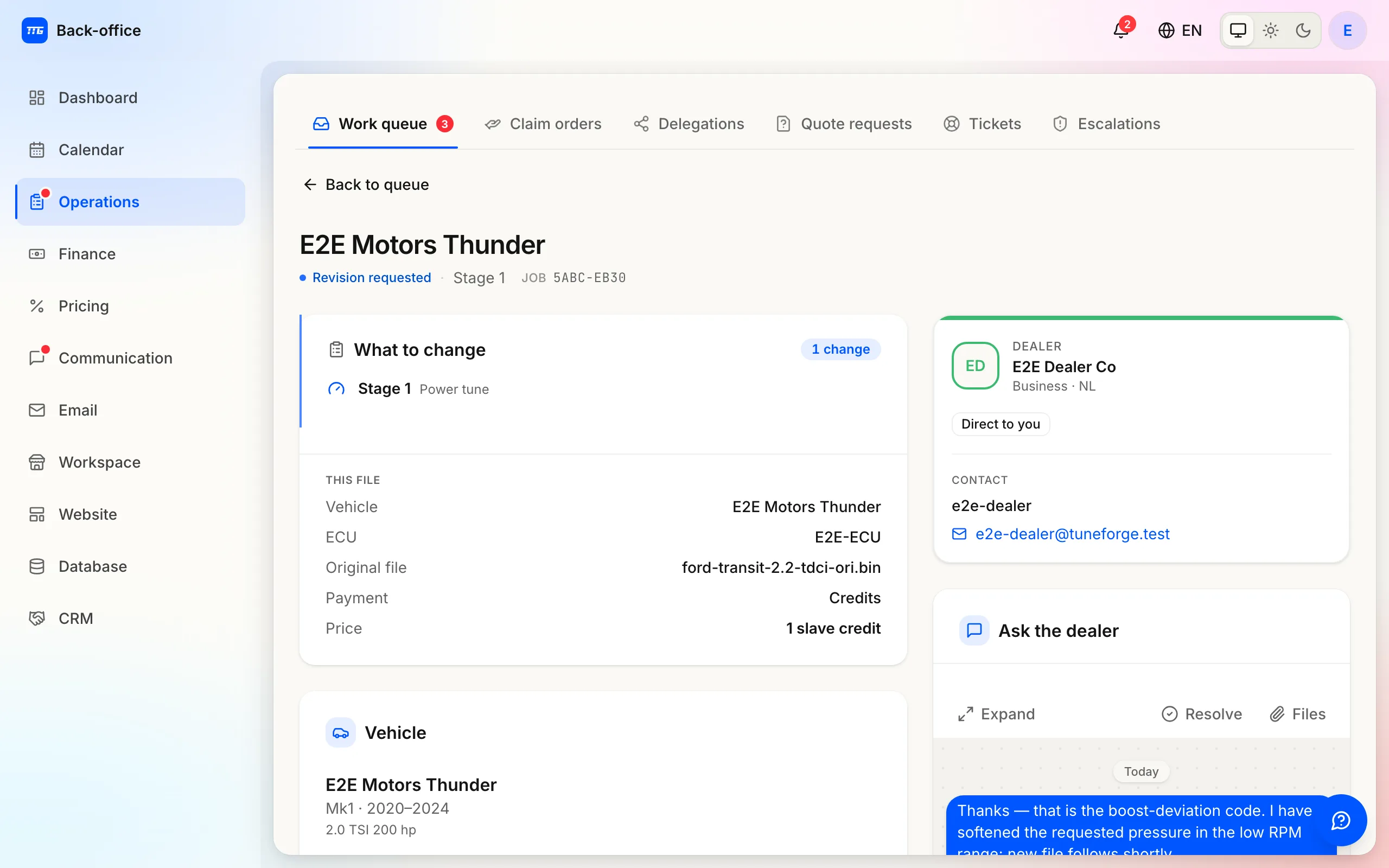1389x868 pixels.
Task: Go to Finance section
Action: click(130, 254)
